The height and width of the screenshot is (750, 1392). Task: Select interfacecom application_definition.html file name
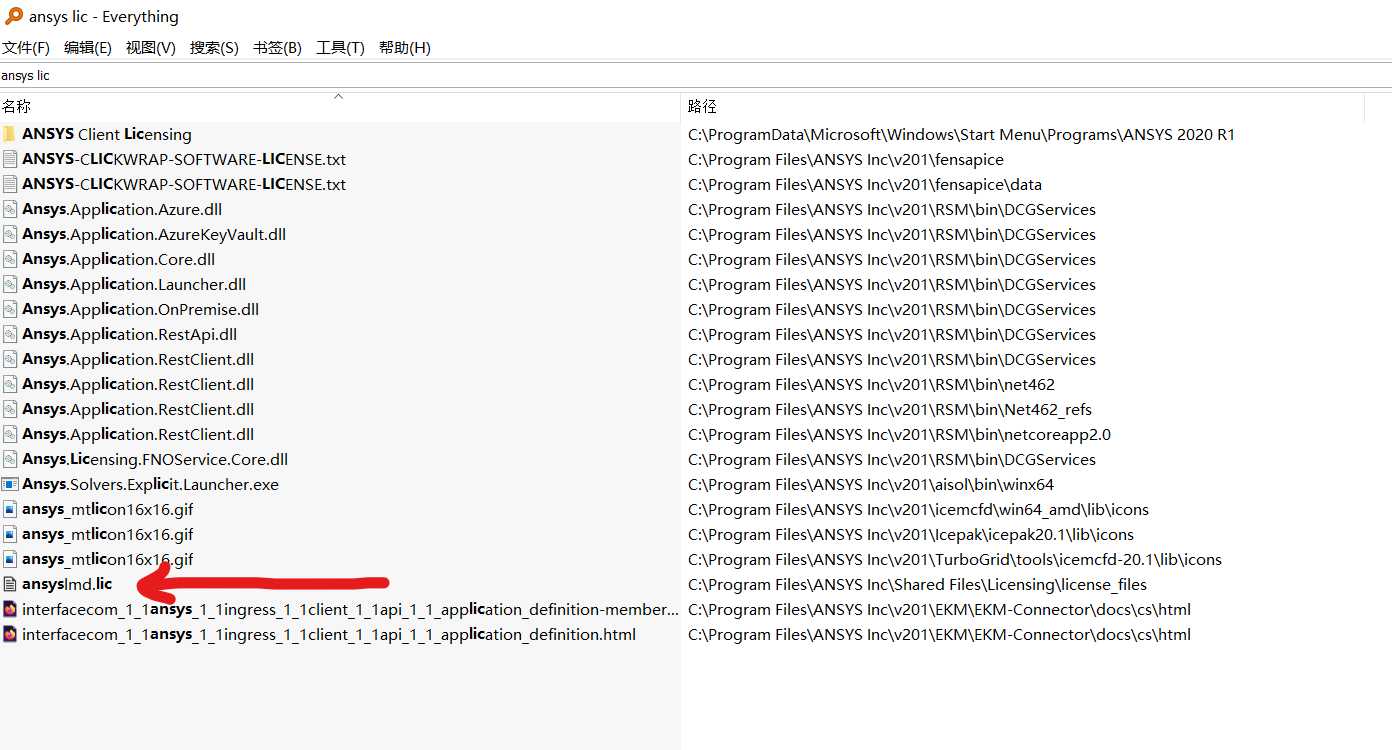click(329, 634)
